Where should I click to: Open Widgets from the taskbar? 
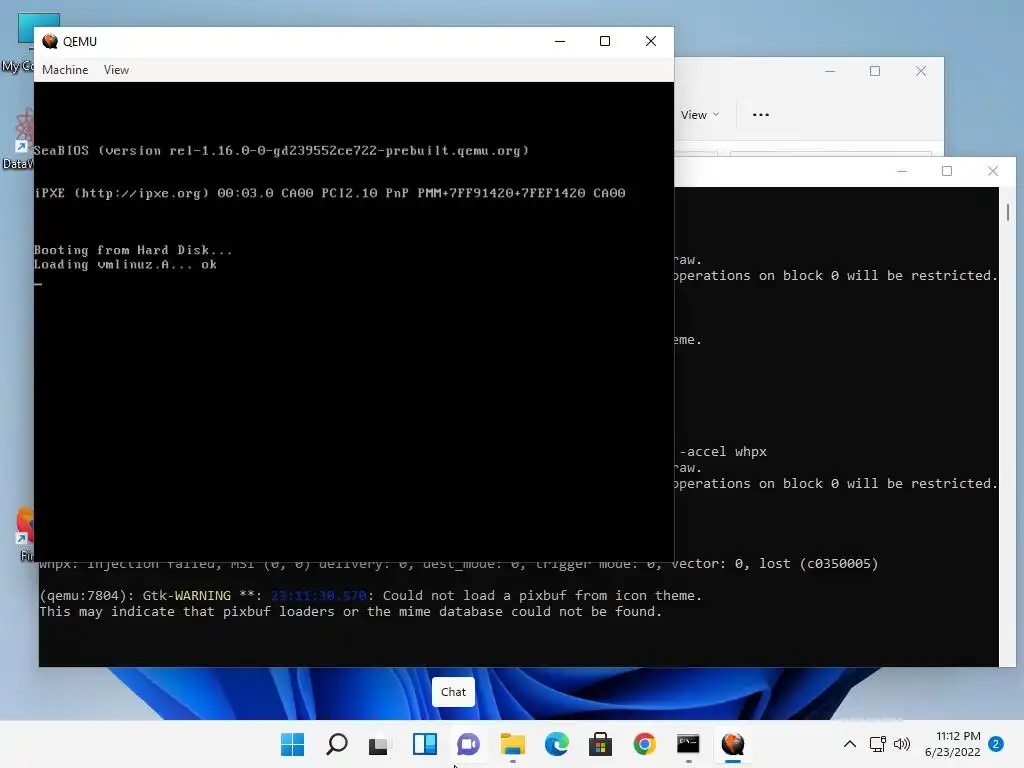[x=424, y=744]
